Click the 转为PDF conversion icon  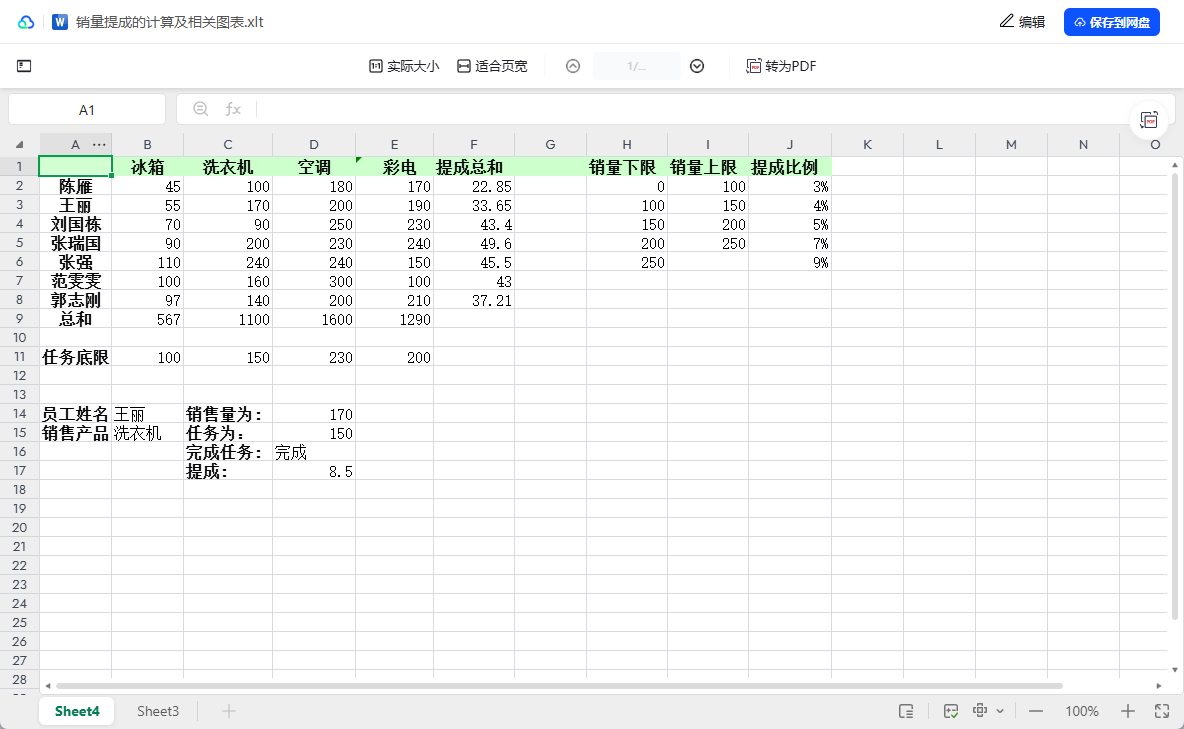[782, 66]
